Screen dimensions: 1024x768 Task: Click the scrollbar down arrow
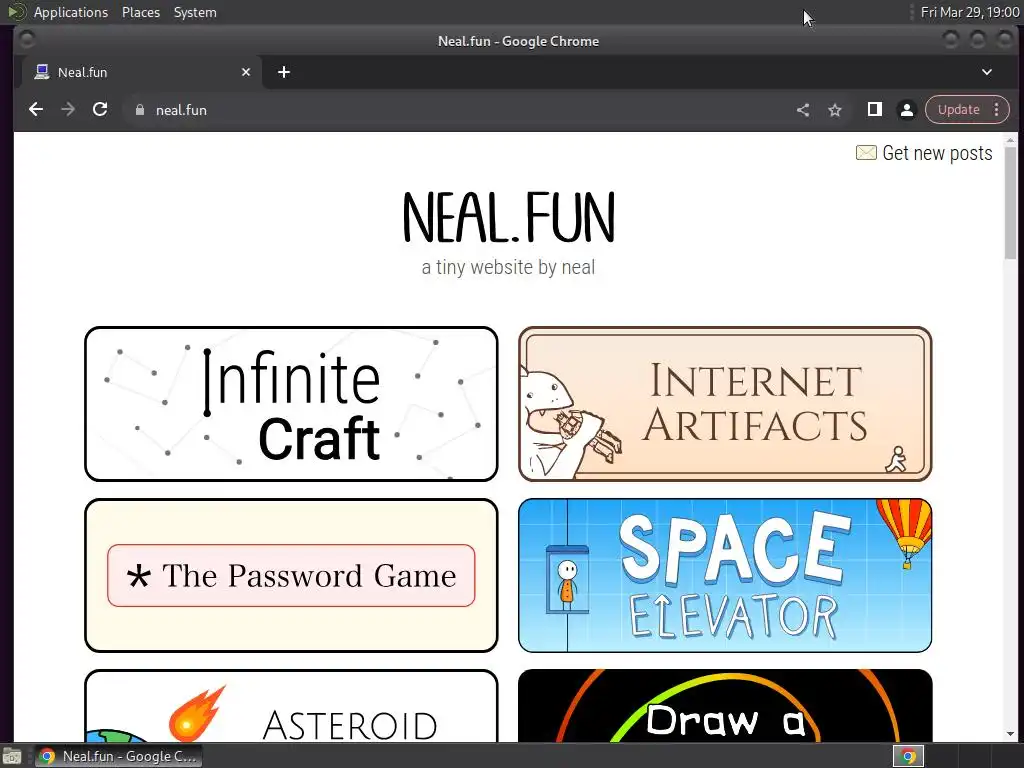[x=1010, y=735]
